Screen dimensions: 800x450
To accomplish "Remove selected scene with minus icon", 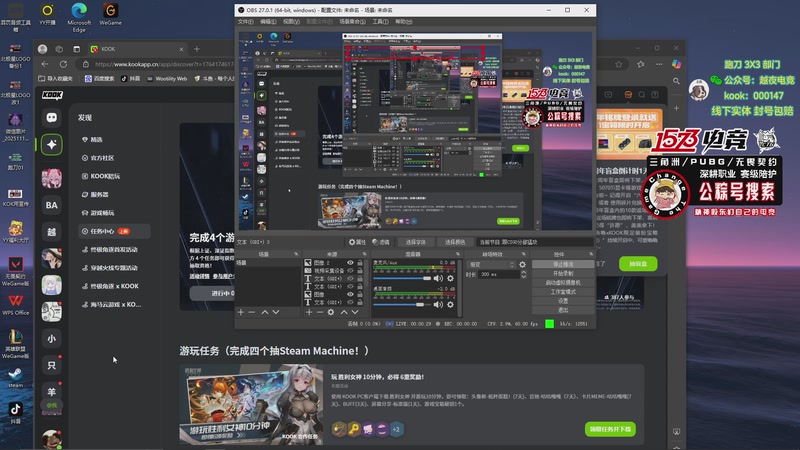I will click(252, 312).
